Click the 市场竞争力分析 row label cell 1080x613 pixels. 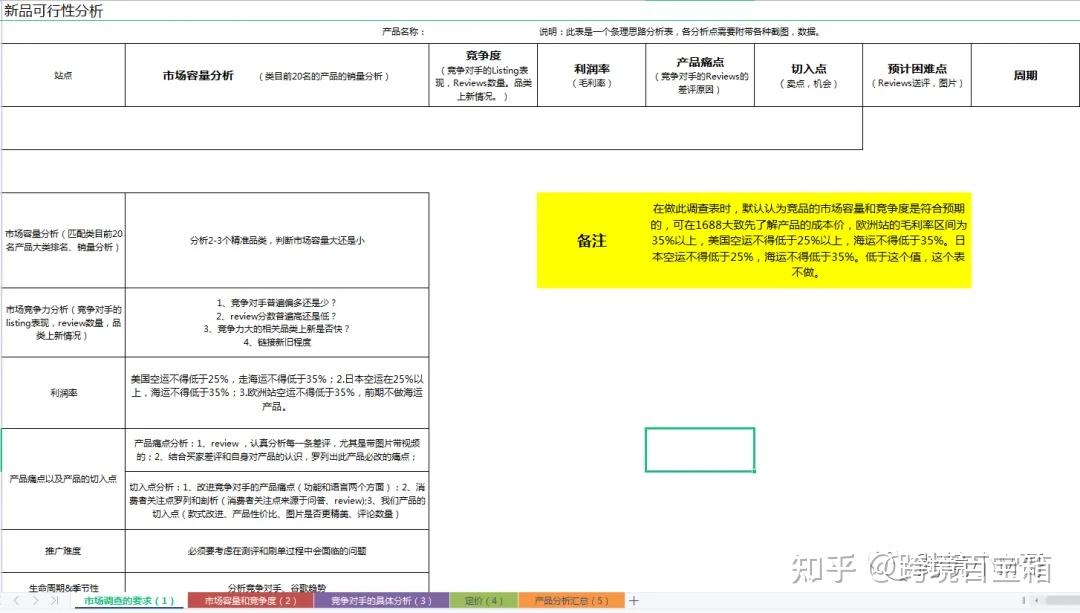click(x=63, y=322)
